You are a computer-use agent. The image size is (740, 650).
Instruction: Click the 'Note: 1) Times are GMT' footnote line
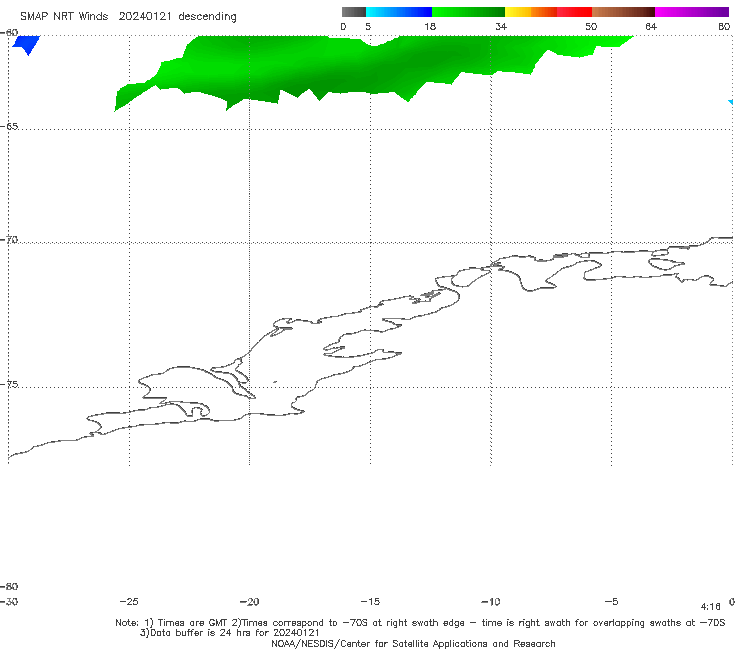420,623
